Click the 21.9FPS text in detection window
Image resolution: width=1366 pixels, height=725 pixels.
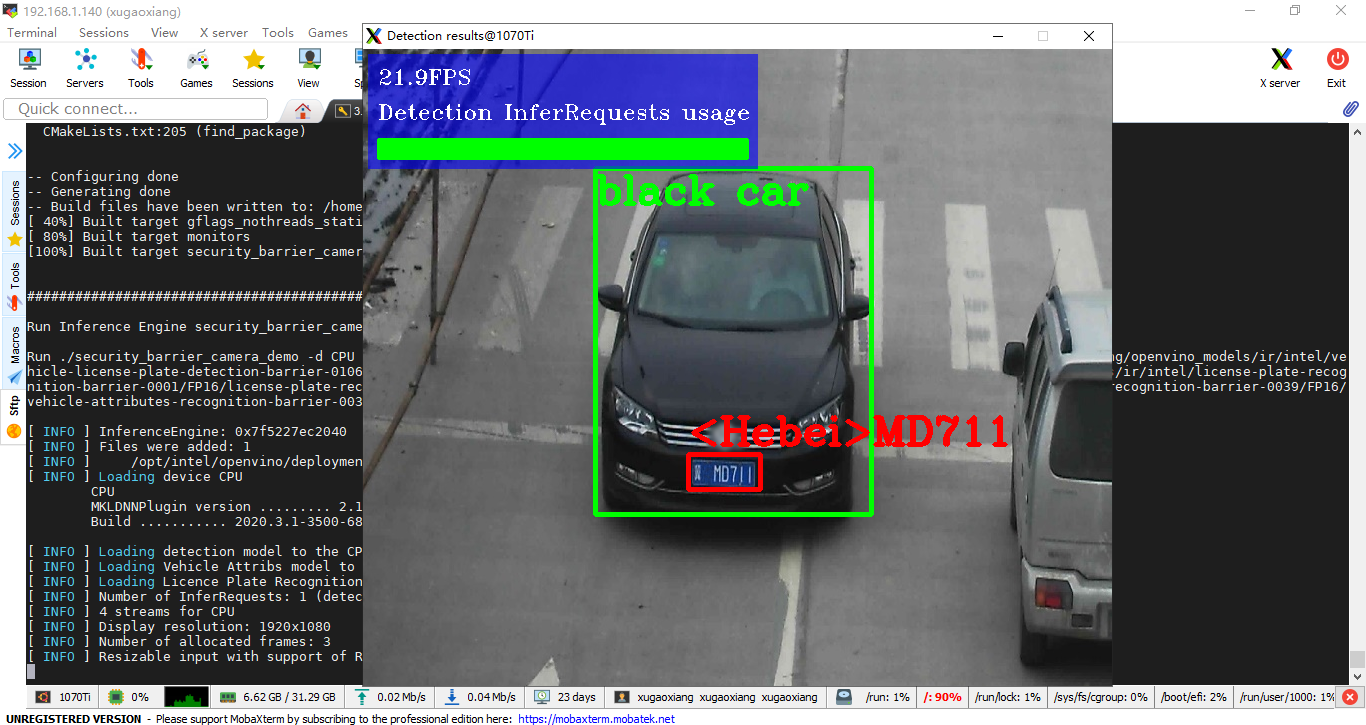pyautogui.click(x=424, y=78)
